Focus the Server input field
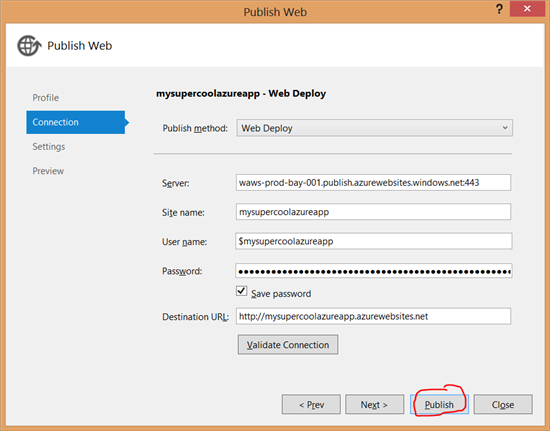The height and width of the screenshot is (431, 550). pyautogui.click(x=373, y=182)
